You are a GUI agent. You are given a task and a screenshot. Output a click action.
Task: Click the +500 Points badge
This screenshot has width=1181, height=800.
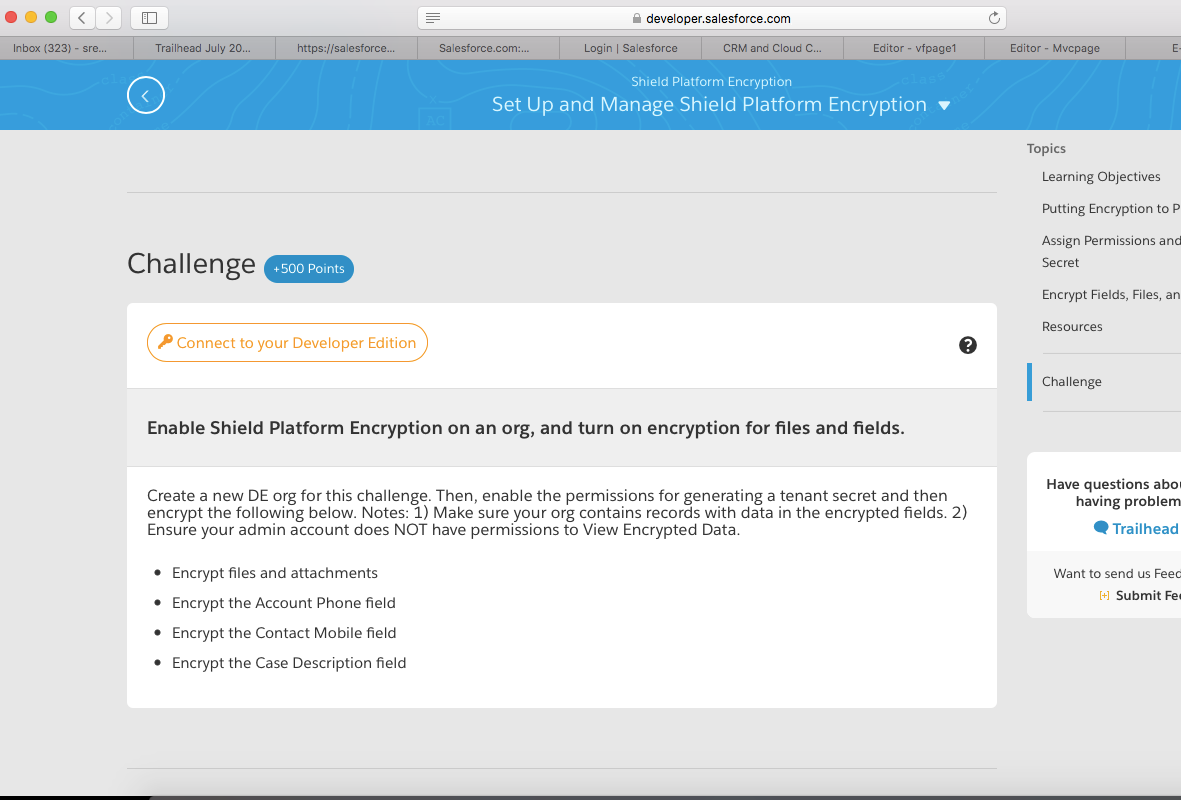point(309,269)
